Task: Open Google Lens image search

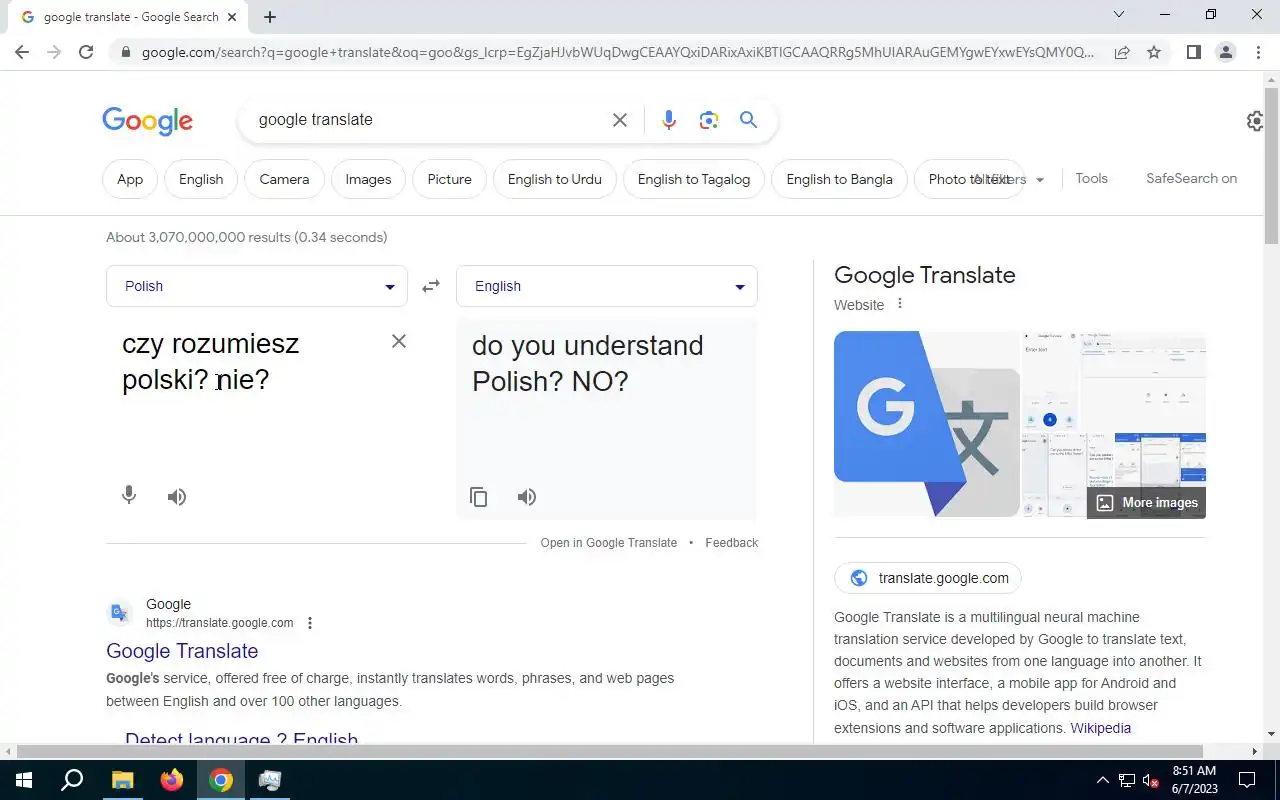Action: pos(709,120)
